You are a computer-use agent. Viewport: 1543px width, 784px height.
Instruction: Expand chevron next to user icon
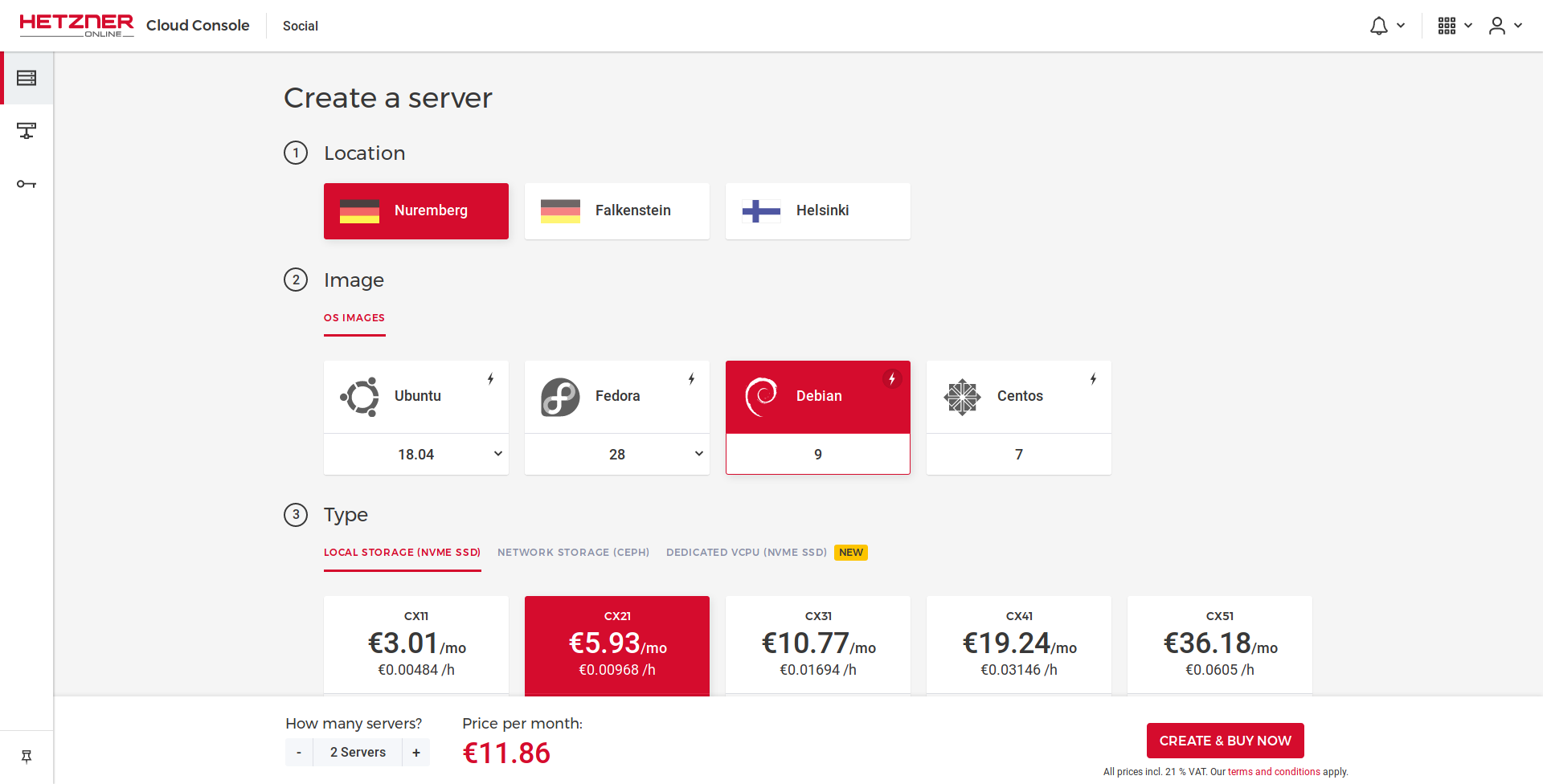[1518, 26]
